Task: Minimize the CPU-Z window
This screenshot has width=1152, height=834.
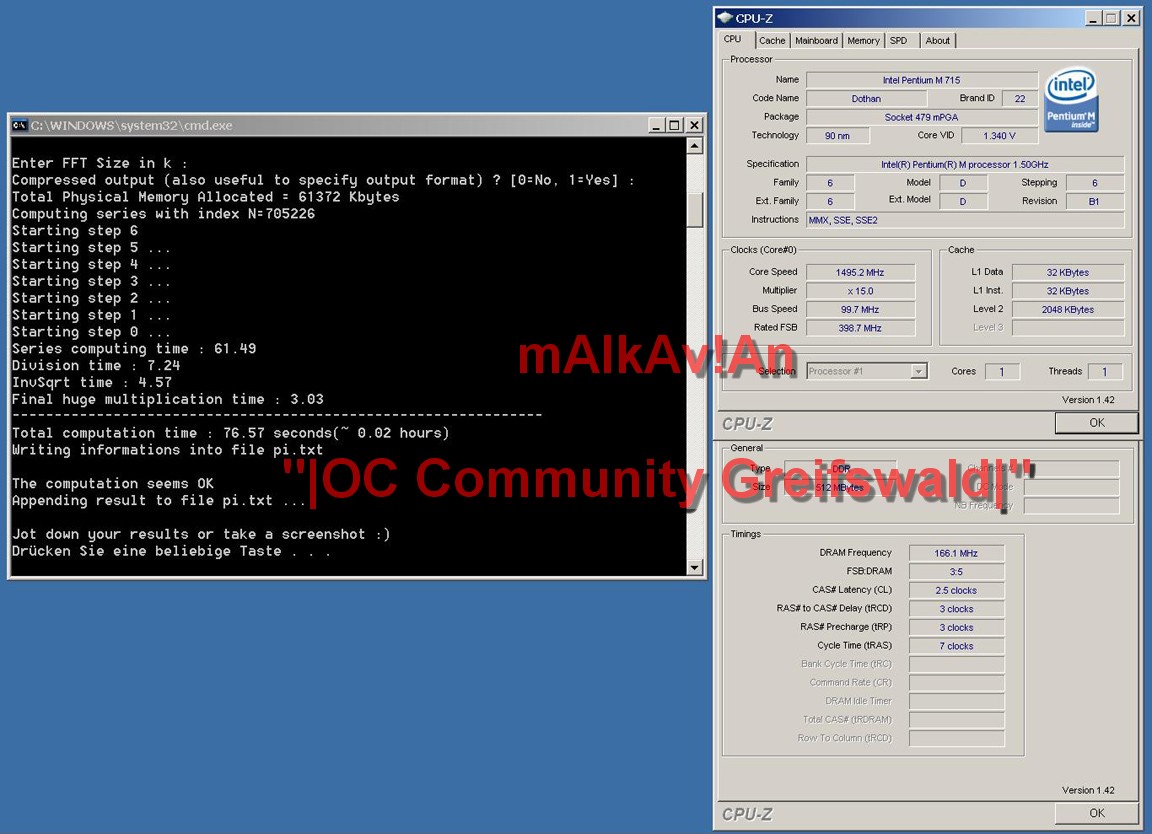Action: [x=1093, y=18]
